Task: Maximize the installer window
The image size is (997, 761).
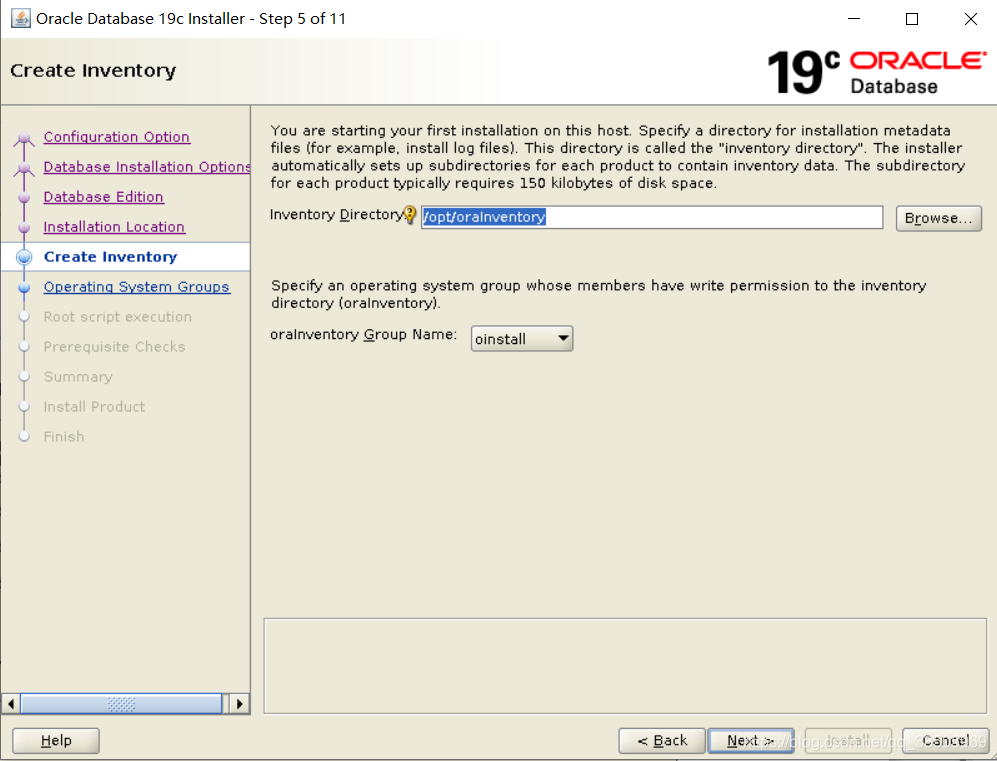Action: pyautogui.click(x=912, y=19)
